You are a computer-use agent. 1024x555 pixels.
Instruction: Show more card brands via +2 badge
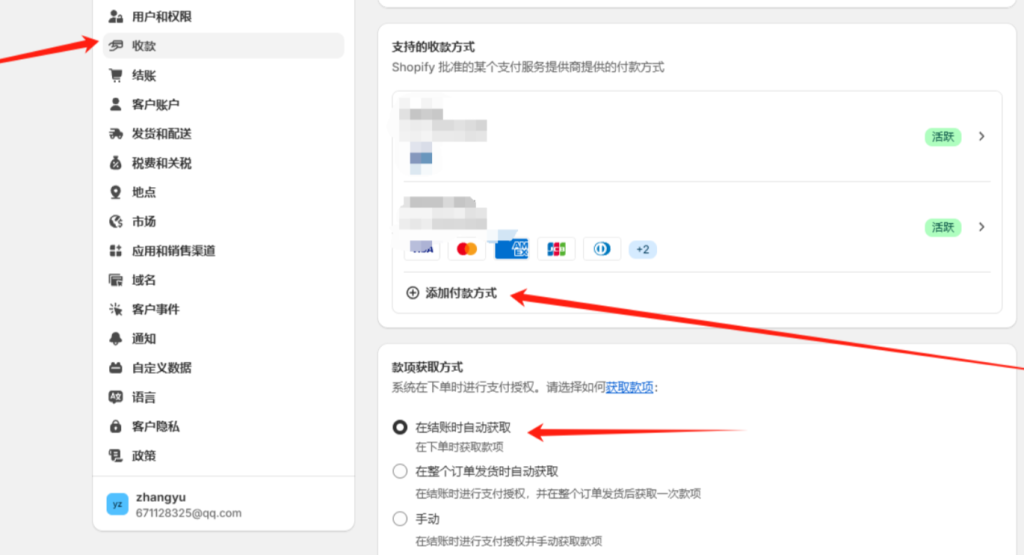click(x=642, y=249)
